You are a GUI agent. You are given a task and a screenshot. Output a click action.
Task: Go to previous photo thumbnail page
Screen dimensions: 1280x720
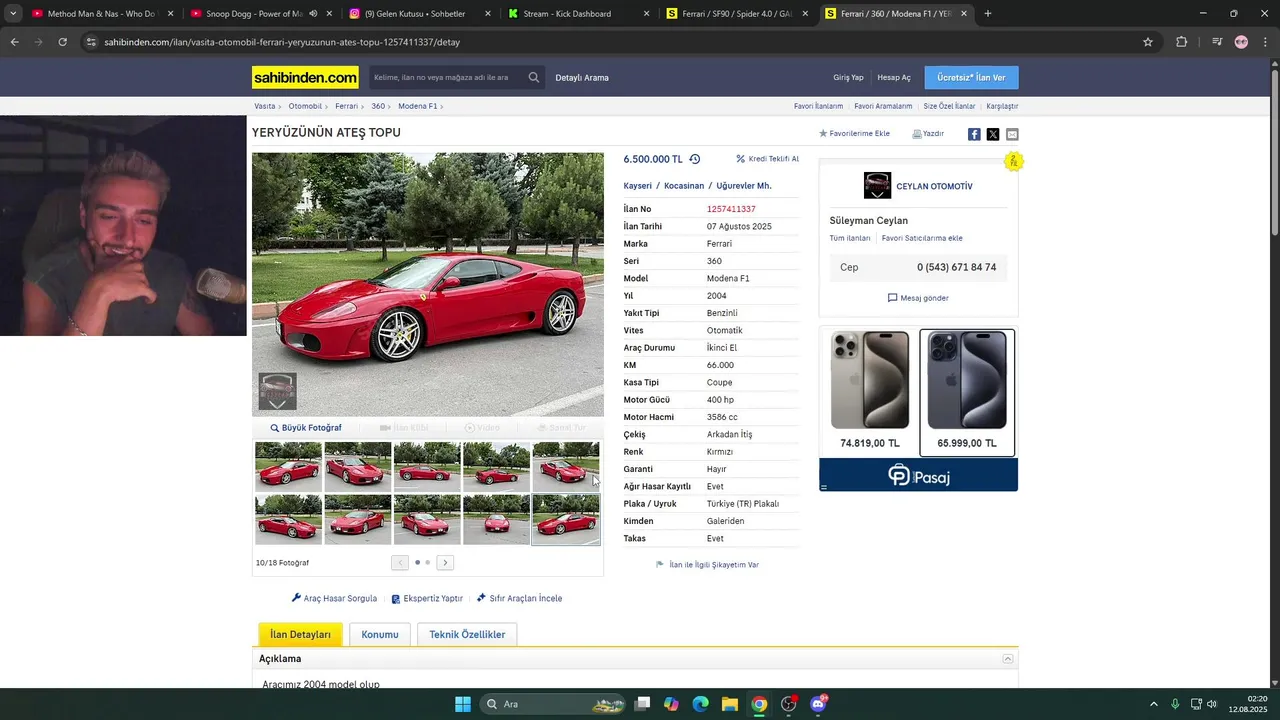click(x=400, y=563)
